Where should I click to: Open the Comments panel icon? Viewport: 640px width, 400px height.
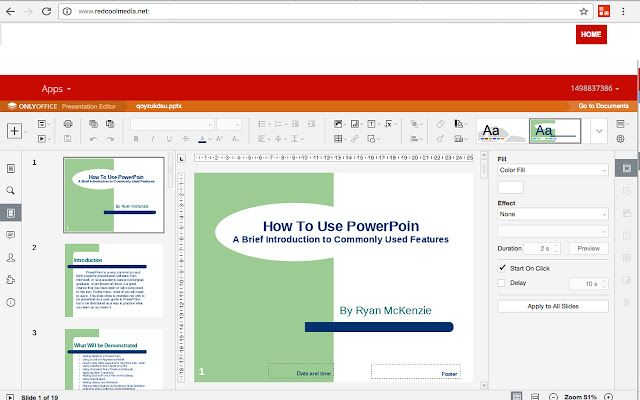click(11, 235)
